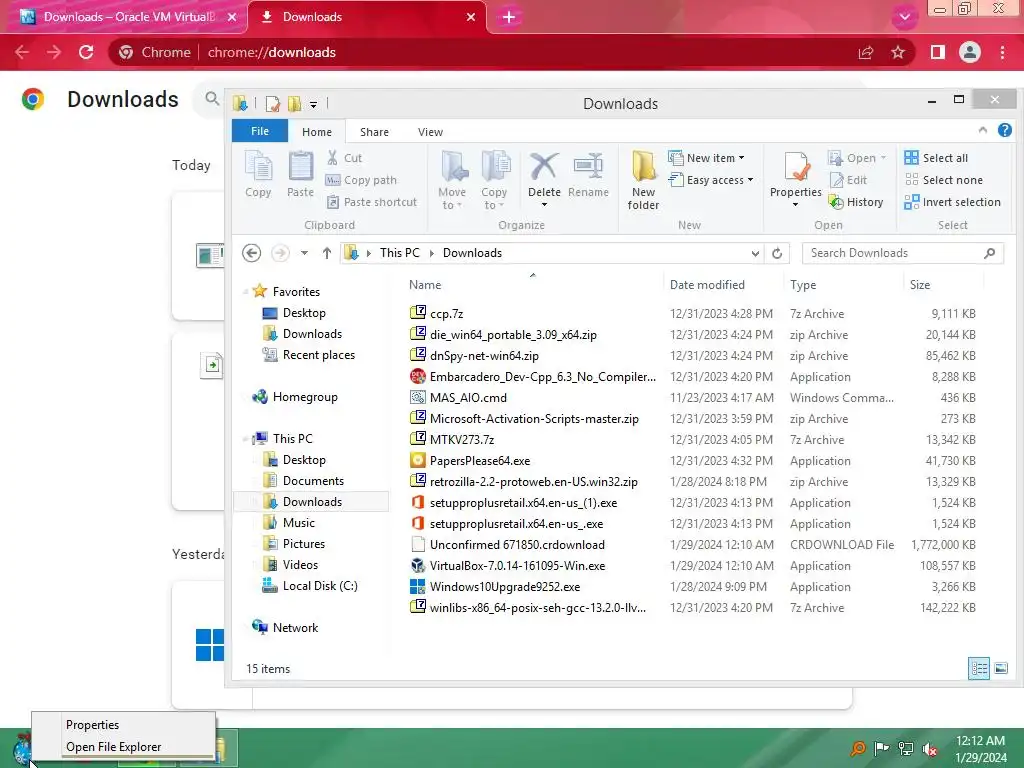Open the Delete options dropdown arrow
The height and width of the screenshot is (768, 1024).
pyautogui.click(x=544, y=205)
